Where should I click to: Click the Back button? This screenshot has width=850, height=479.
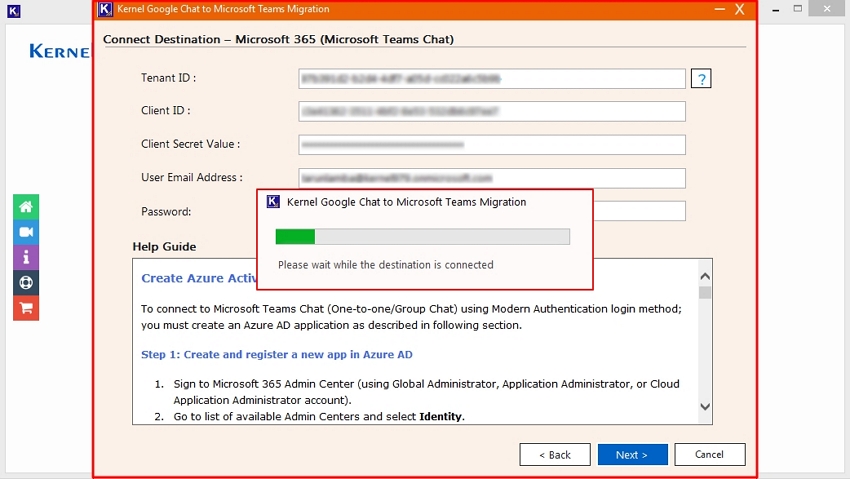pyautogui.click(x=555, y=455)
